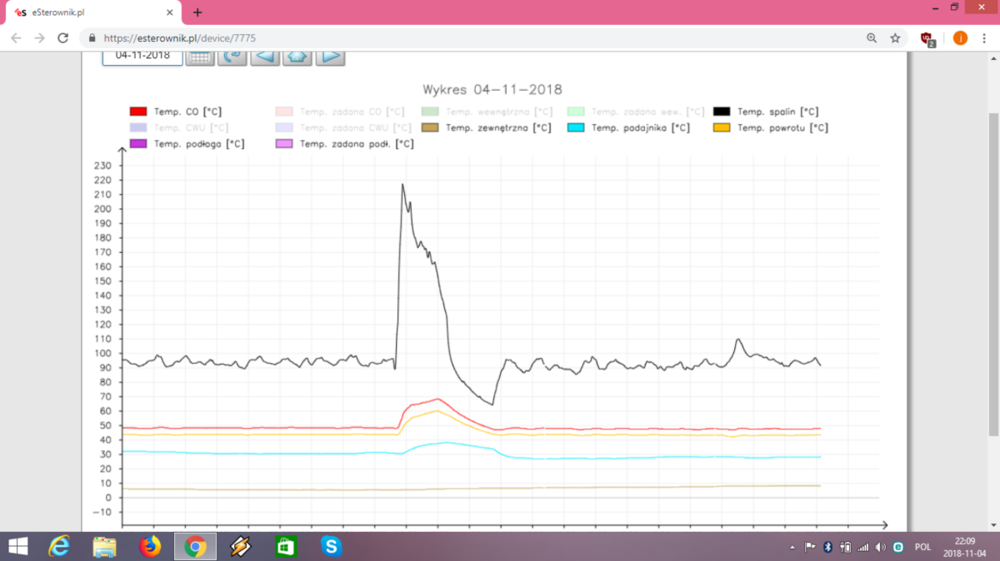Go to next day with right arrow

[331, 56]
